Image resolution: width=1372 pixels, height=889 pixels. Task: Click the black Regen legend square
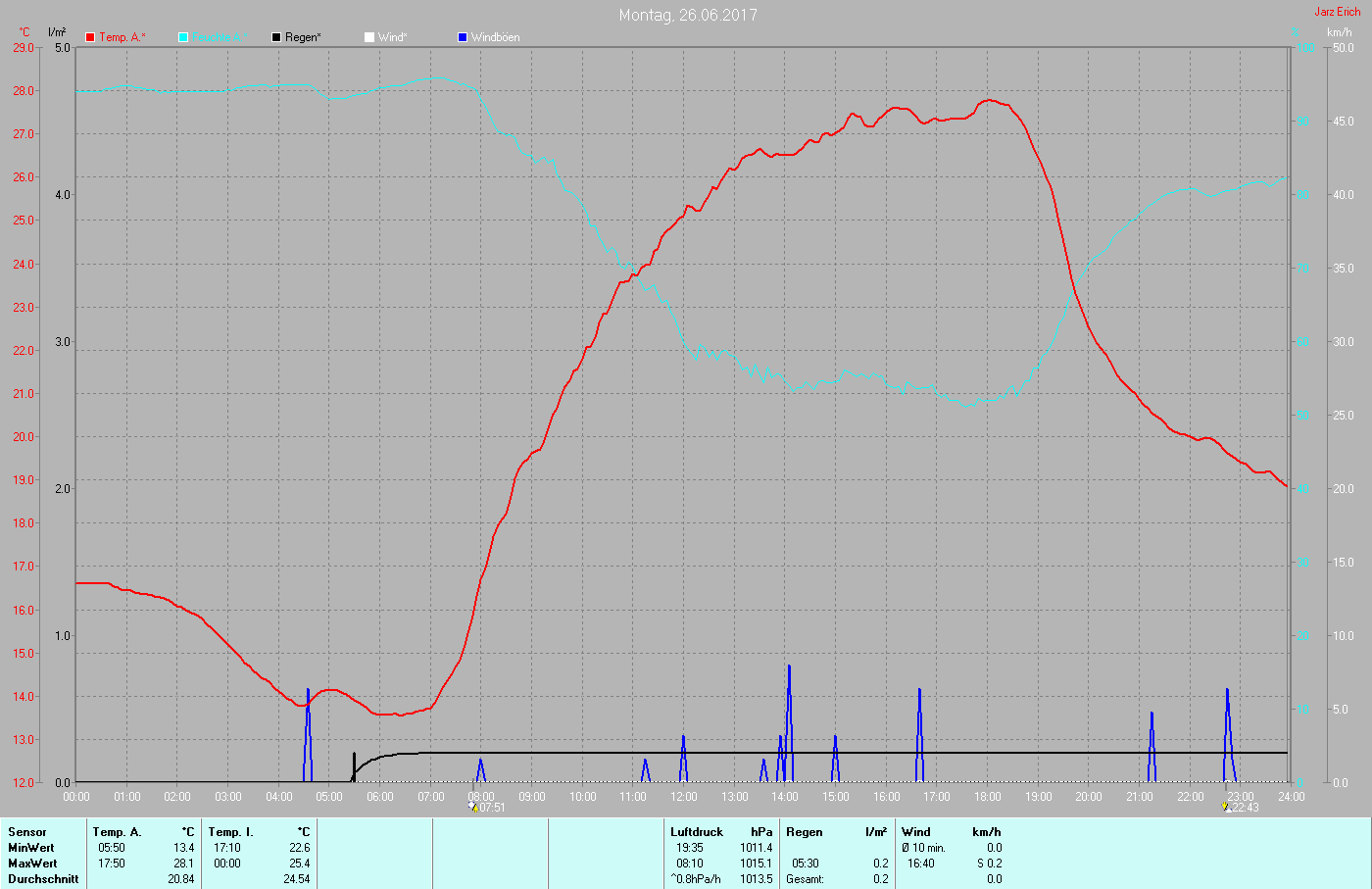coord(276,37)
